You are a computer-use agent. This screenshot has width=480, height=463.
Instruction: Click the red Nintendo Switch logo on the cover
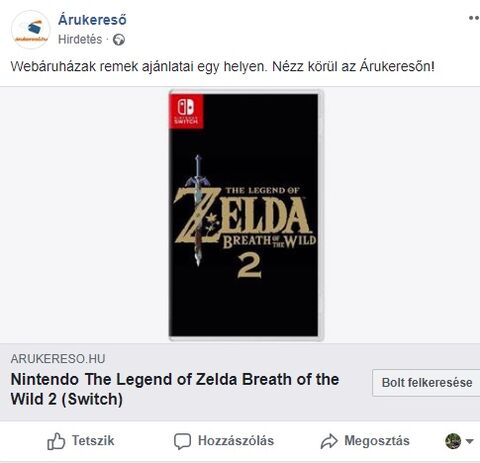click(186, 111)
